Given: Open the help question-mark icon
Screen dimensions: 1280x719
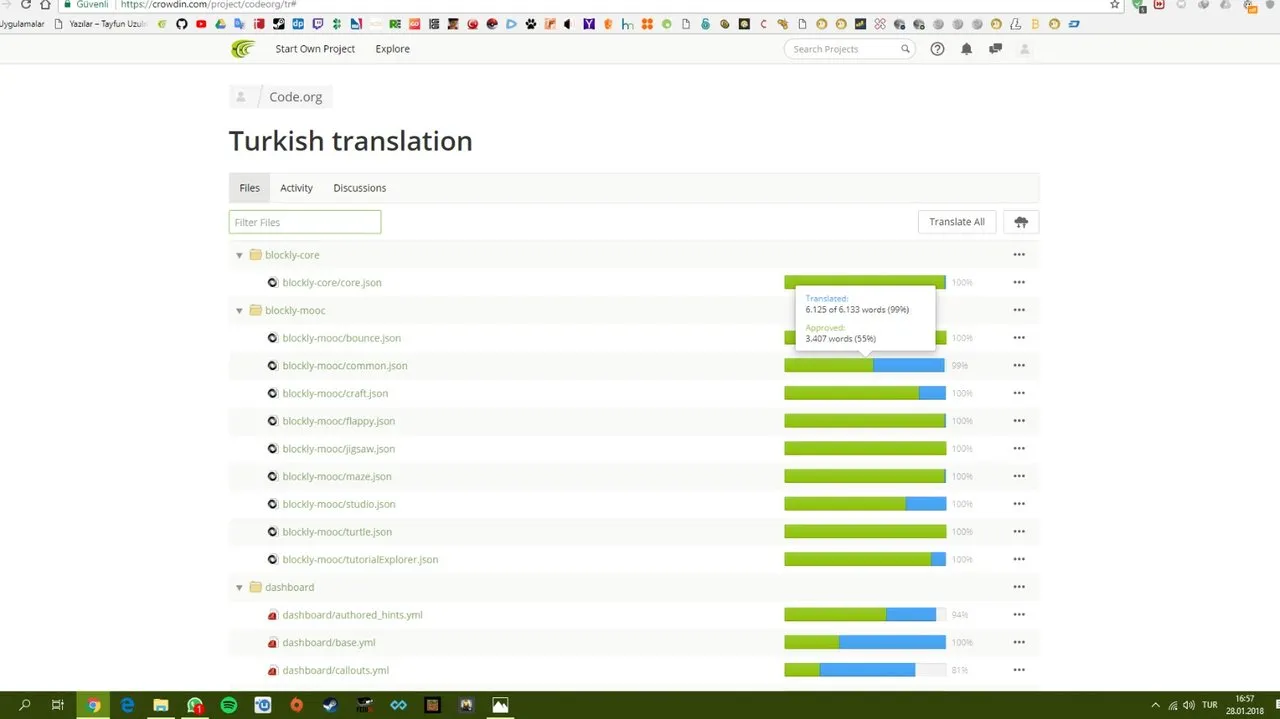Looking at the screenshot, I should 937,49.
